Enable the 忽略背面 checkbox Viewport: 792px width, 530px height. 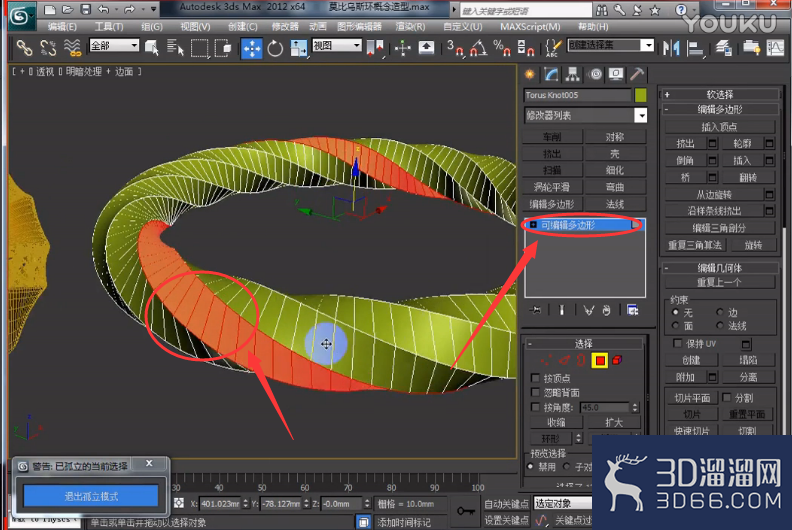pyautogui.click(x=535, y=392)
